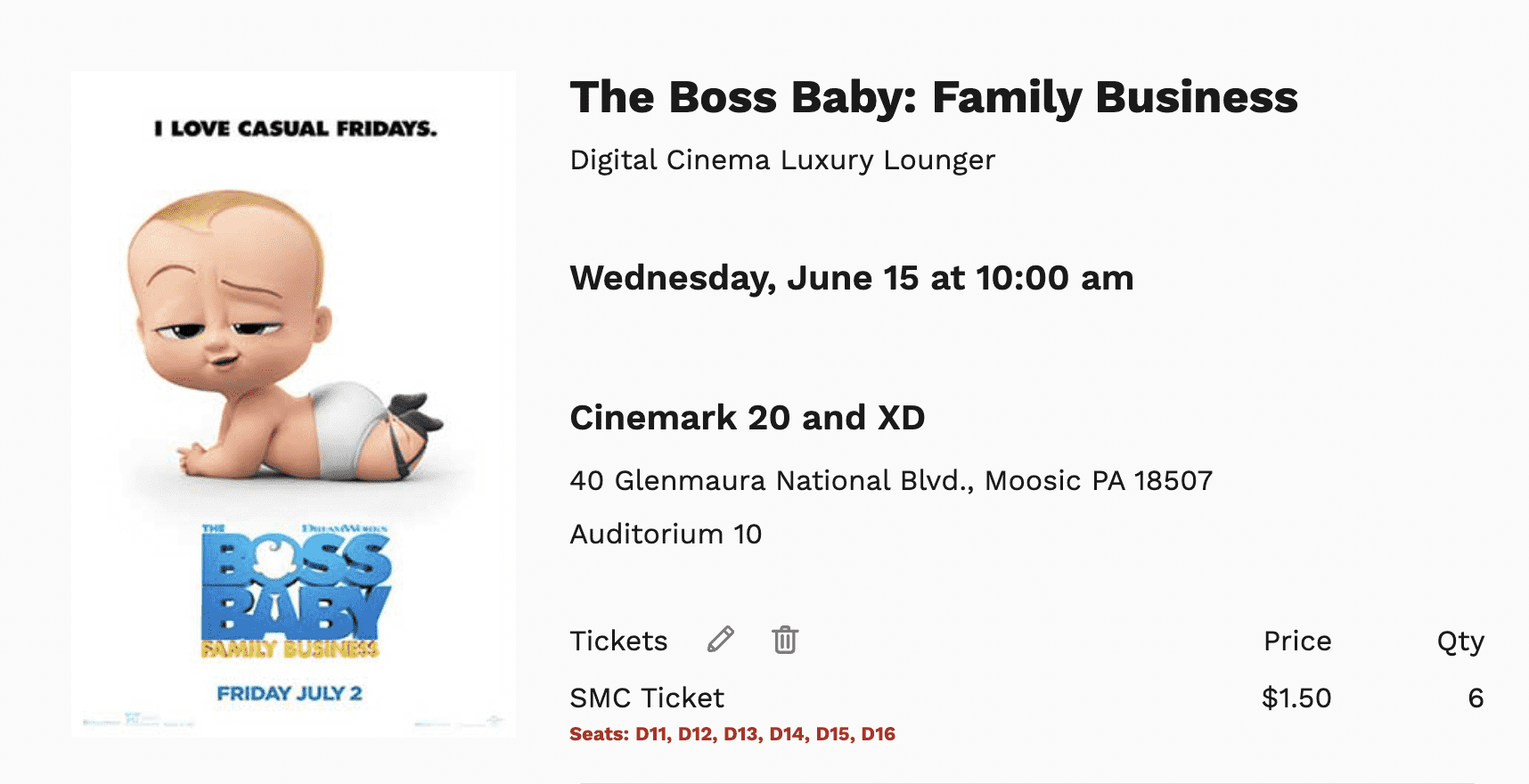The width and height of the screenshot is (1529, 784).
Task: Click the 40 Glenmaura National Blvd. address
Action: click(891, 481)
